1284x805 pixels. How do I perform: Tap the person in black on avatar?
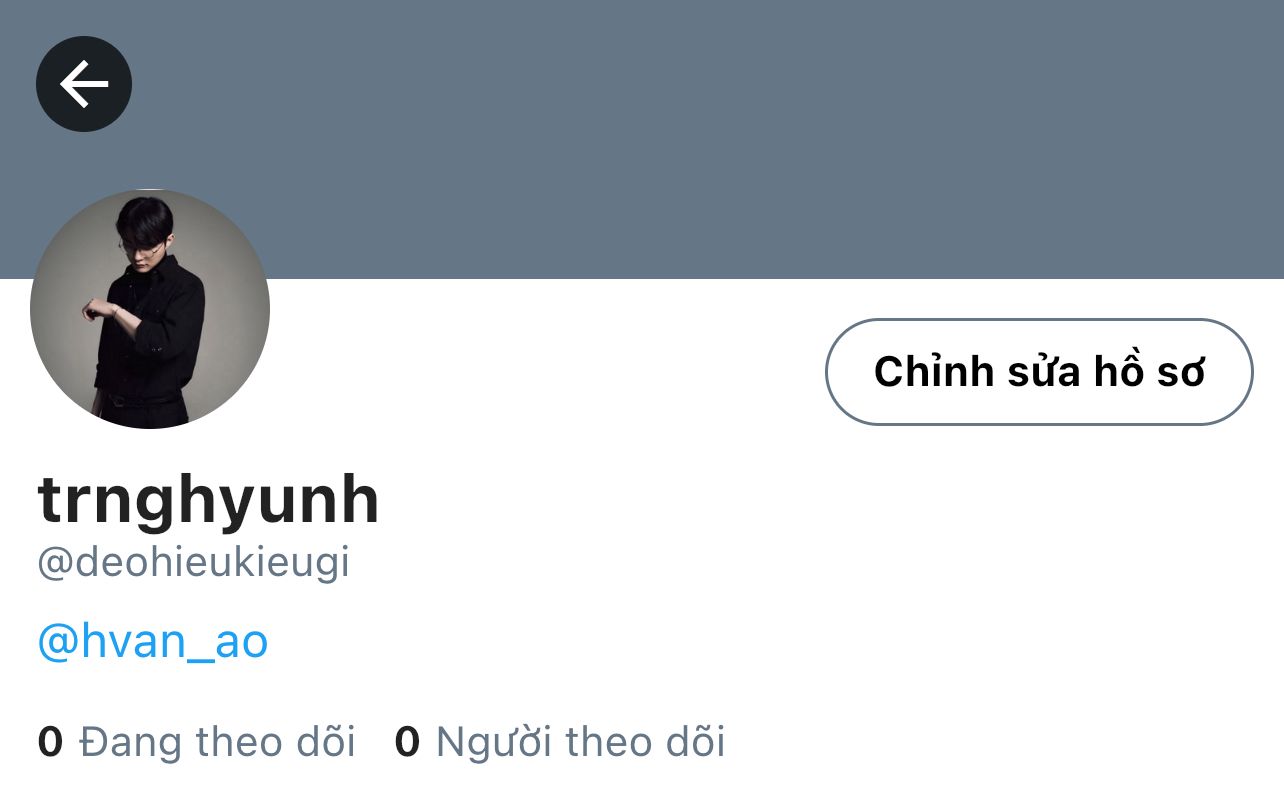pos(146,310)
